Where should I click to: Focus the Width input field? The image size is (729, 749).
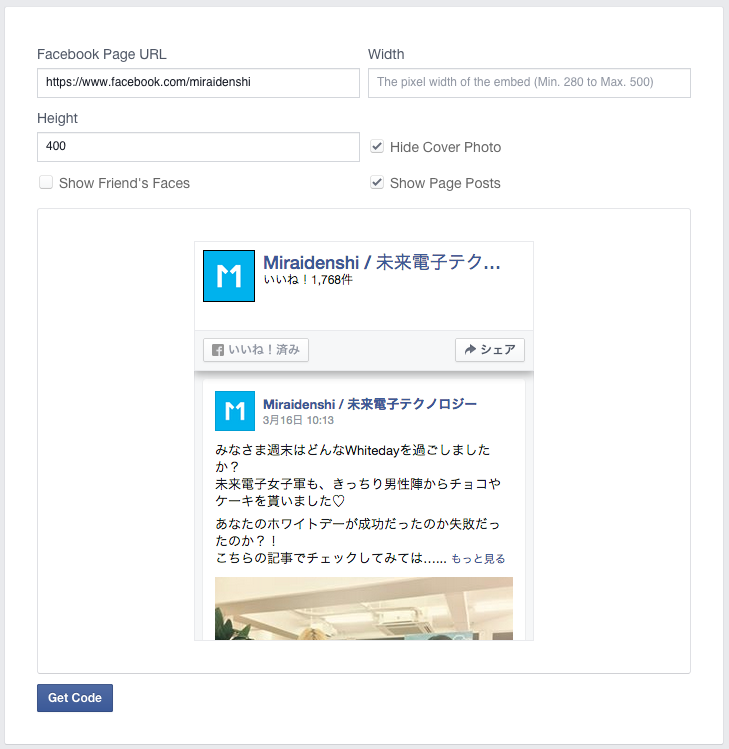(529, 83)
